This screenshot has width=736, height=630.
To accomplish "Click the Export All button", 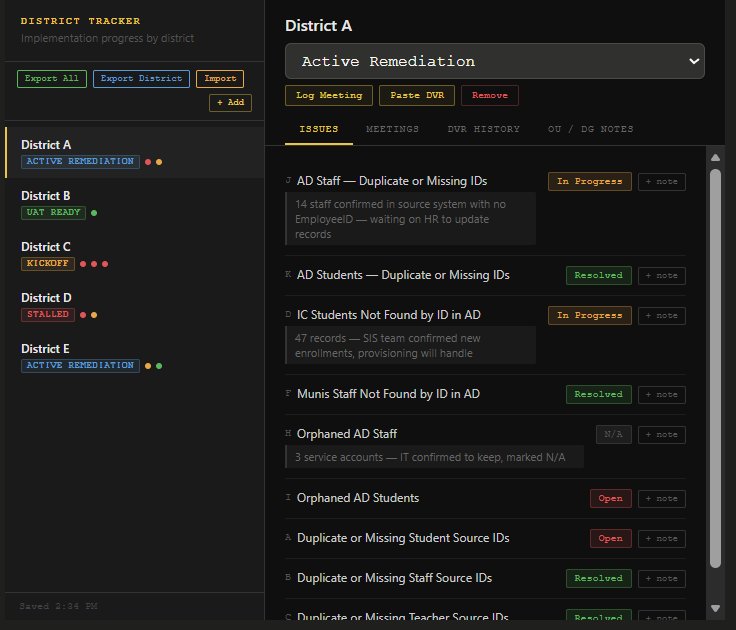I will click(x=52, y=78).
